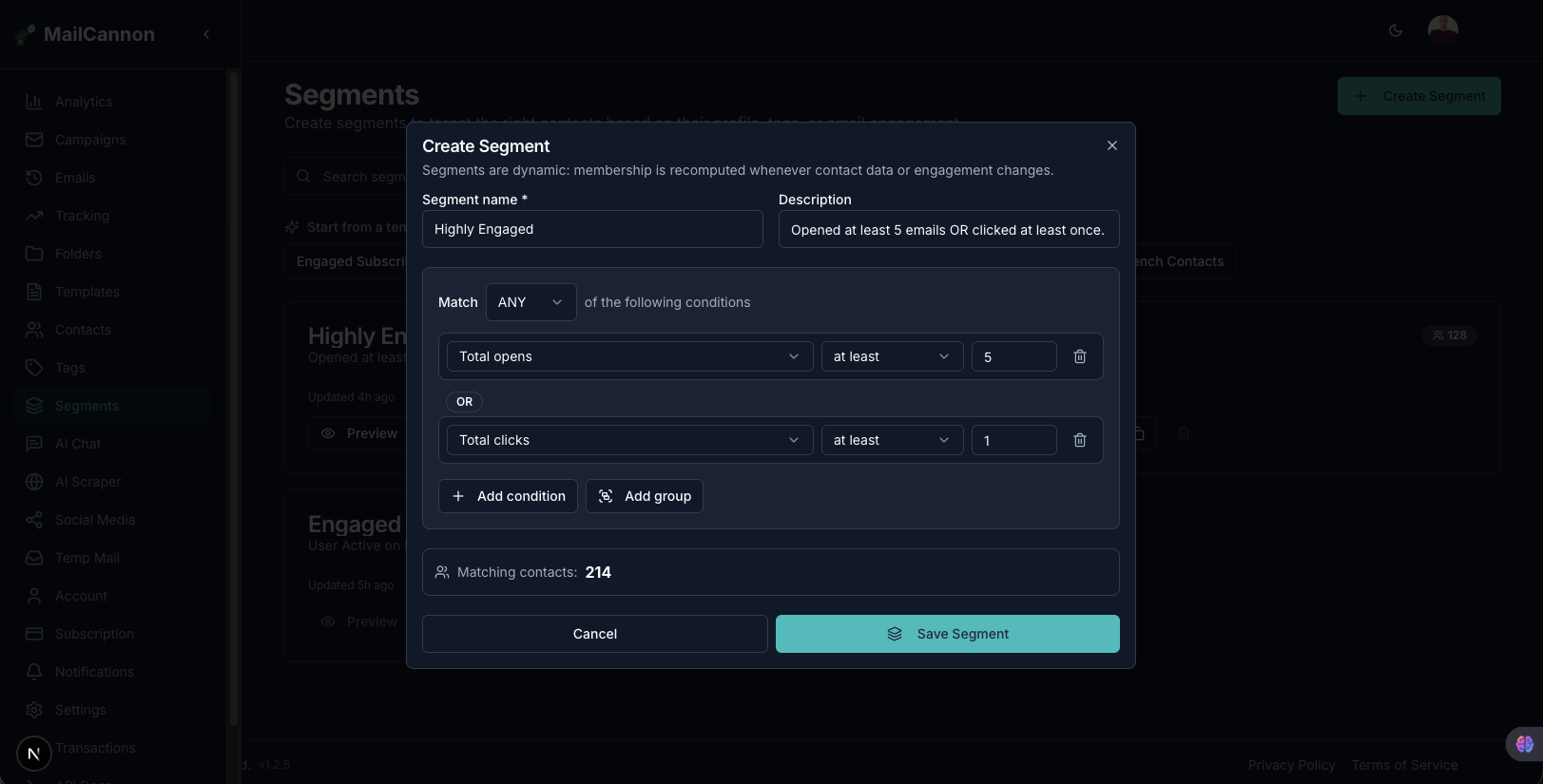Click Preview on second Engaged card
This screenshot has height=784, width=1543.
pyautogui.click(x=357, y=621)
